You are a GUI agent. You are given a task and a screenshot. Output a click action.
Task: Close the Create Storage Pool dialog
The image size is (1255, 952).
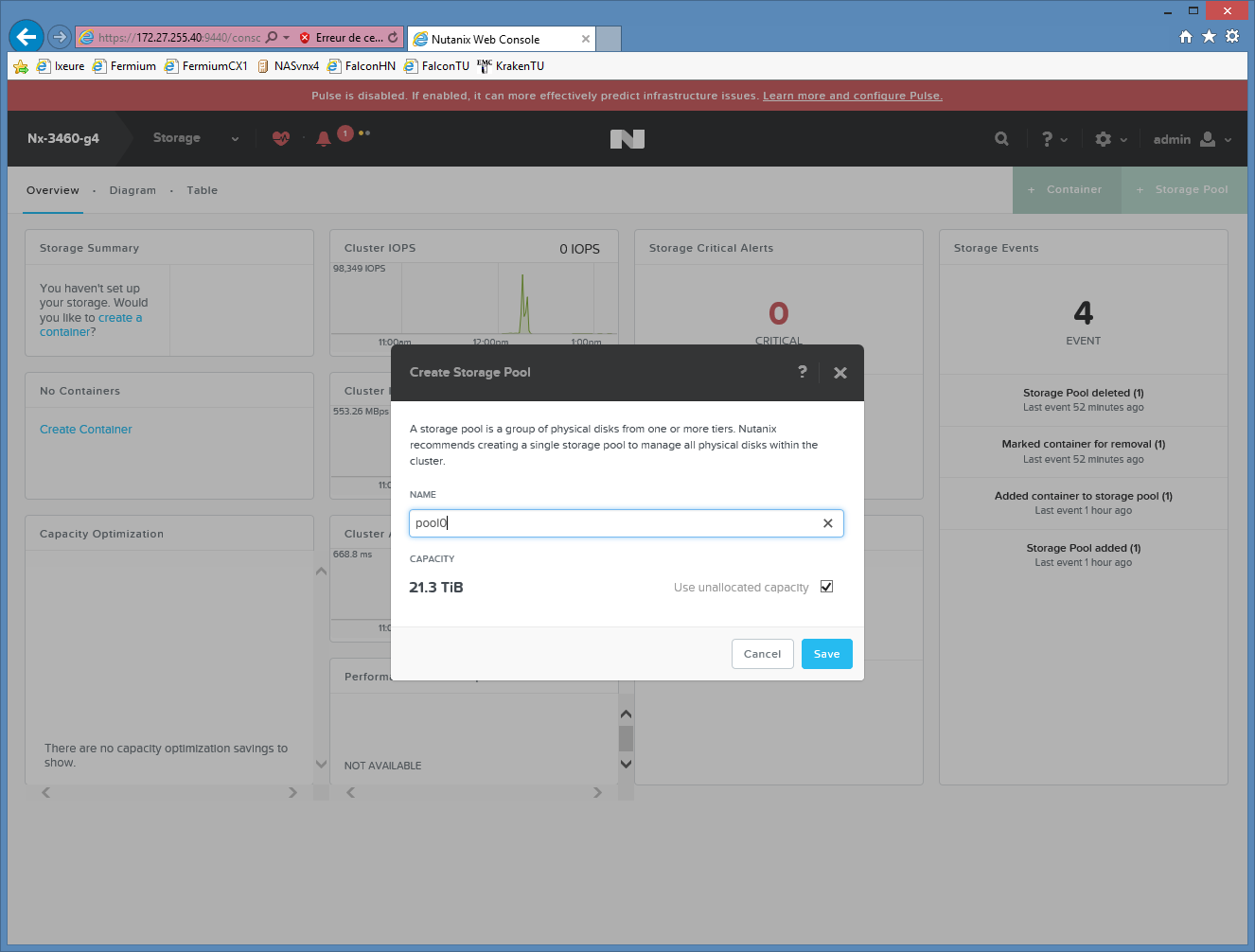(840, 373)
